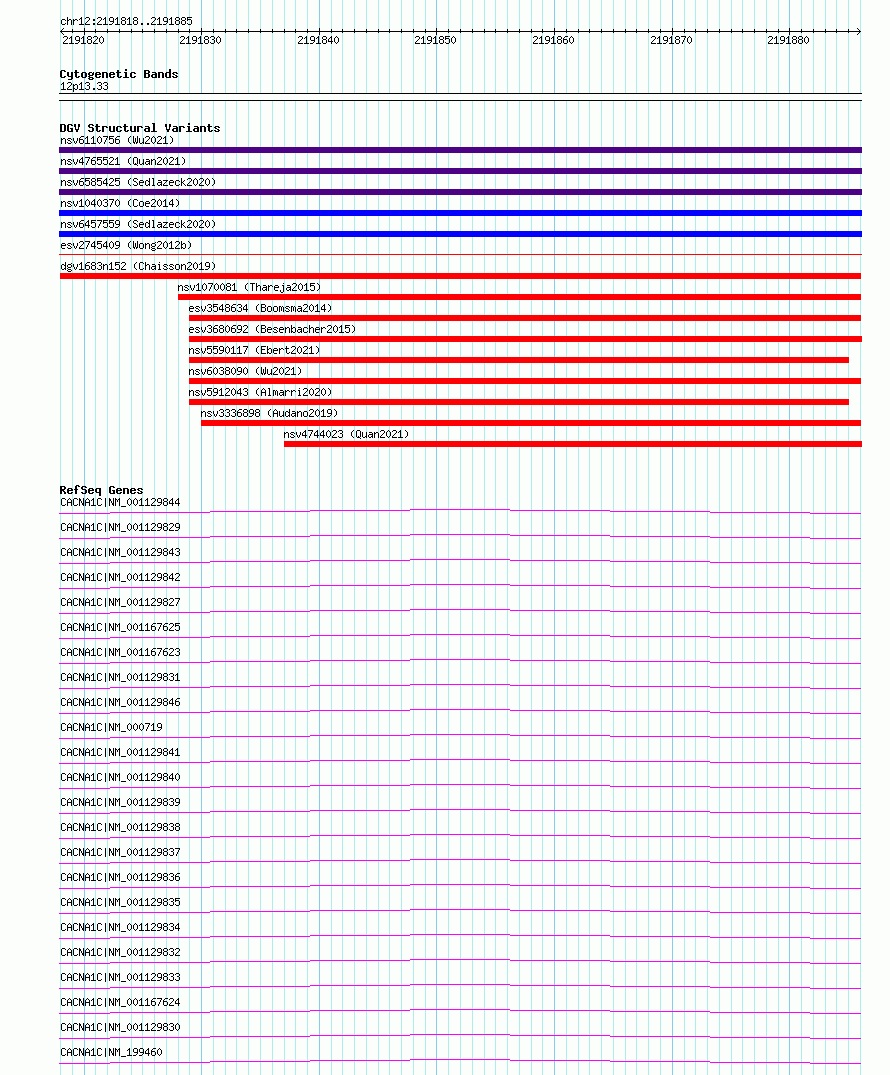Click ruler position 2191860
This screenshot has height=1075, width=890.
553,40
